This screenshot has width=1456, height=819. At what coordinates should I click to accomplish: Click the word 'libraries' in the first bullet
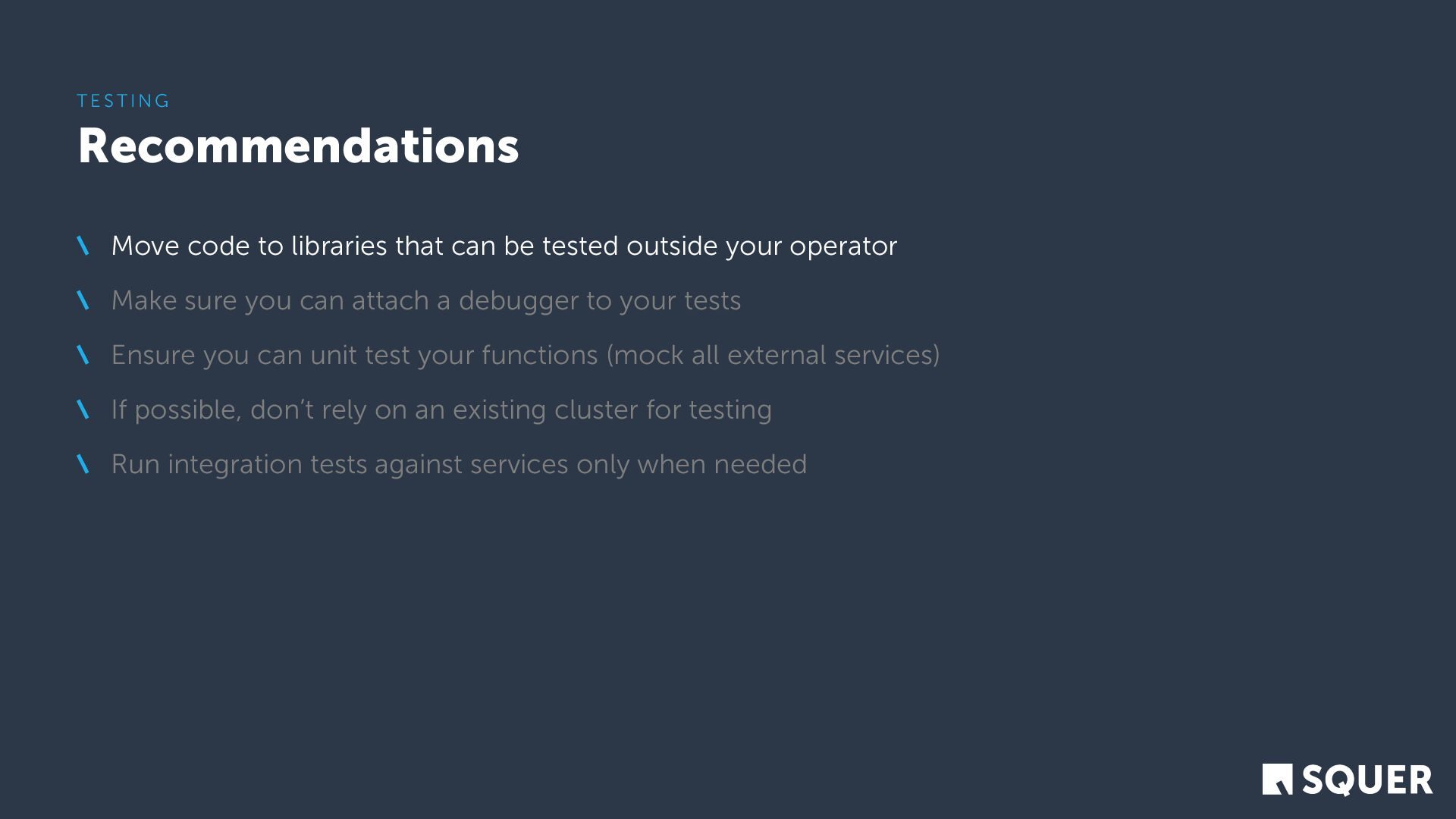339,246
